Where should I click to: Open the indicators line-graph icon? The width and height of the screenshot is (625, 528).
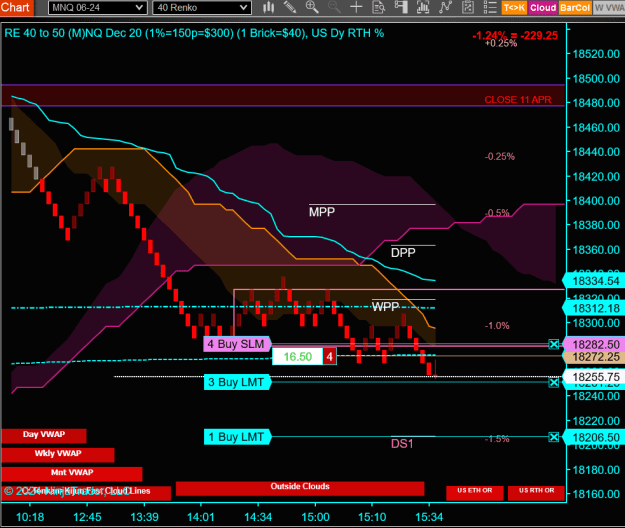pyautogui.click(x=445, y=7)
